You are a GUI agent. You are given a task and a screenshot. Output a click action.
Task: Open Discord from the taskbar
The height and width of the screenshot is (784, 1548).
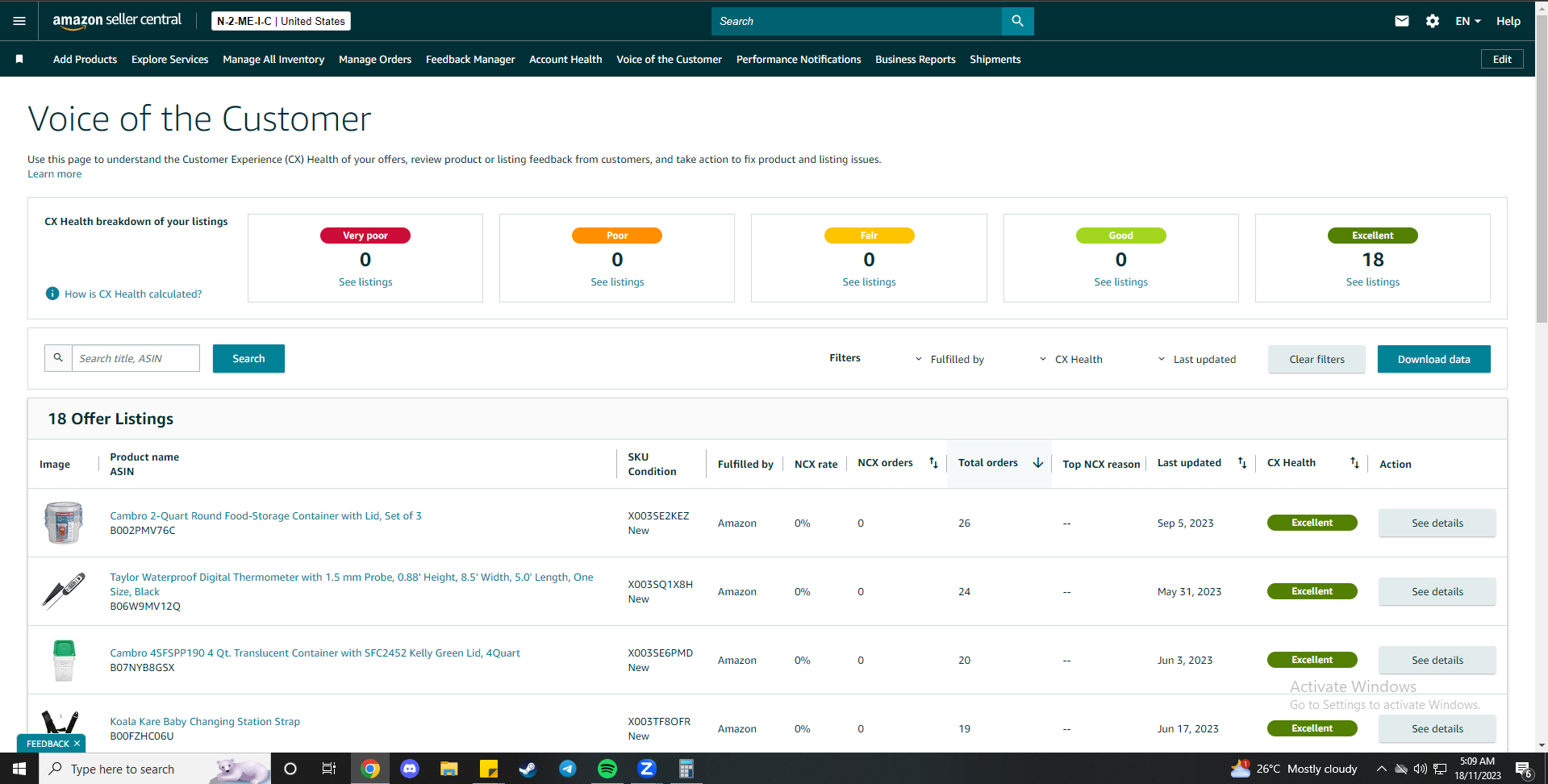pyautogui.click(x=410, y=769)
